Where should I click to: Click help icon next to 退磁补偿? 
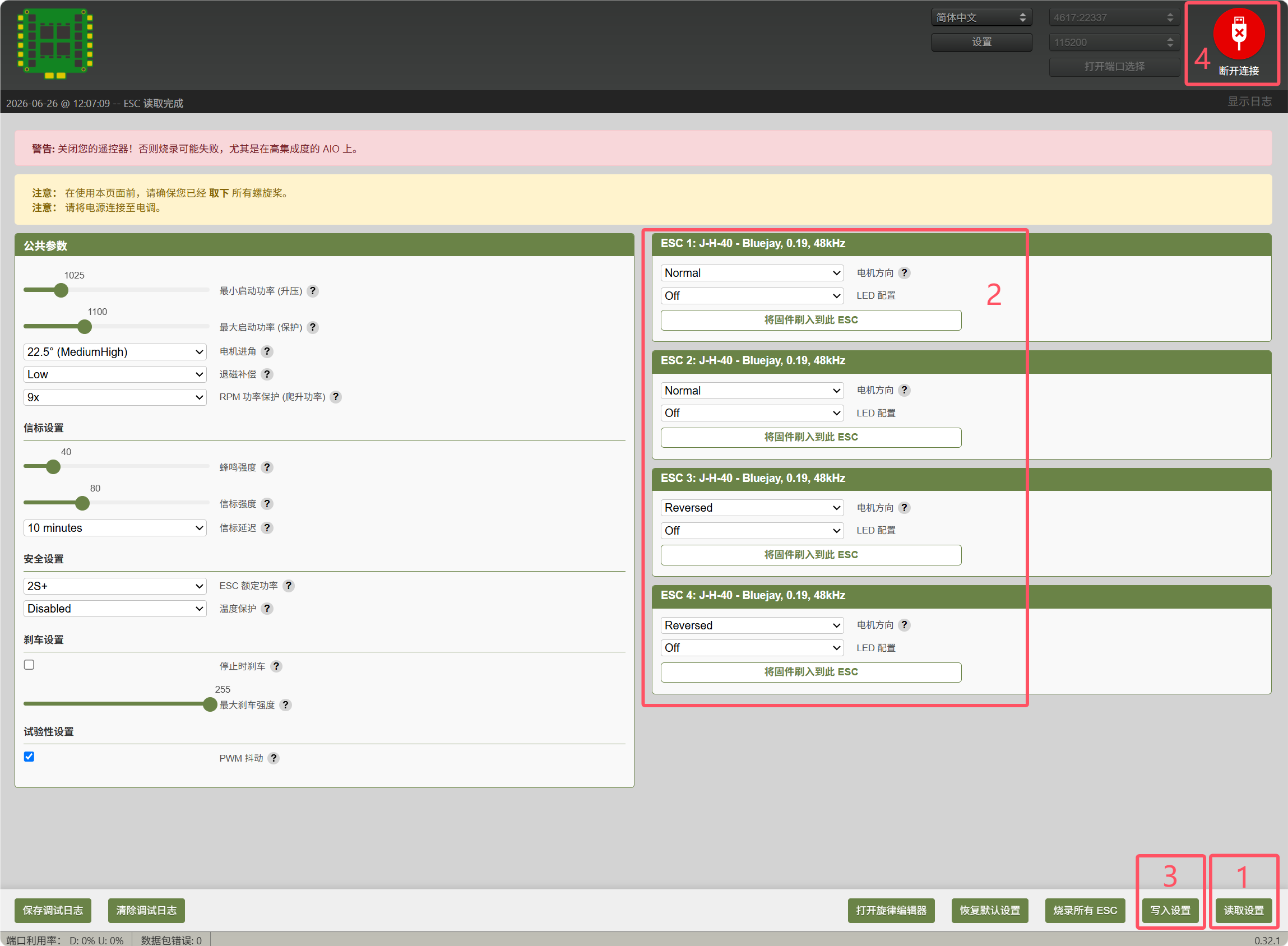tap(267, 374)
